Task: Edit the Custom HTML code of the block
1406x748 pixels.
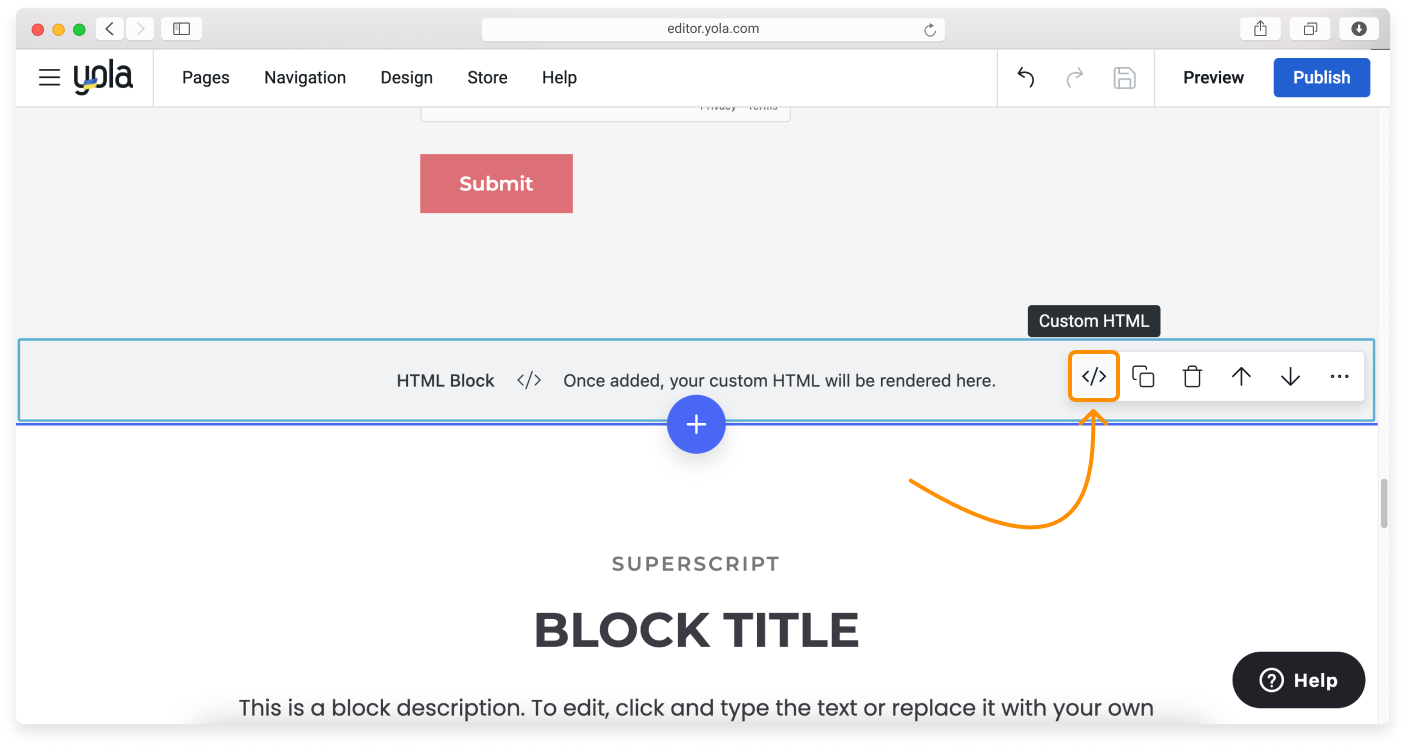Action: pyautogui.click(x=1094, y=376)
